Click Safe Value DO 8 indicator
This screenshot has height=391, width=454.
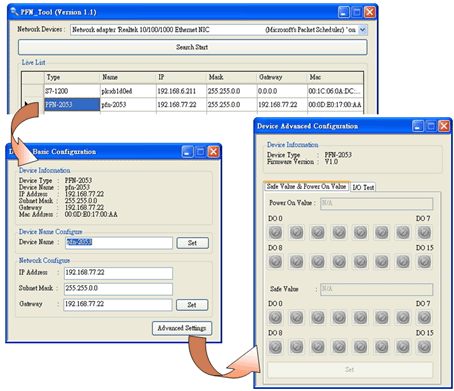pyautogui.click(x=275, y=347)
